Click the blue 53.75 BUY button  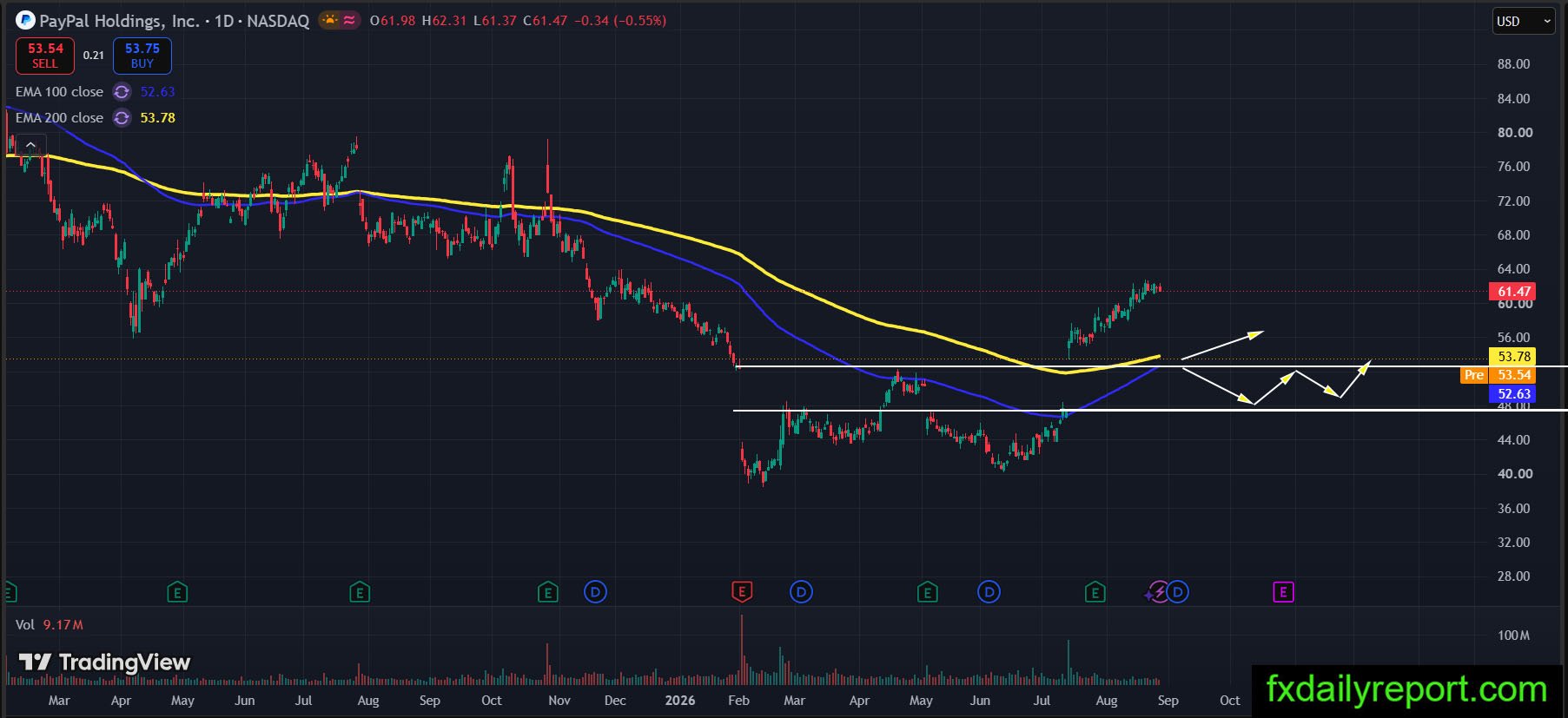tap(142, 56)
